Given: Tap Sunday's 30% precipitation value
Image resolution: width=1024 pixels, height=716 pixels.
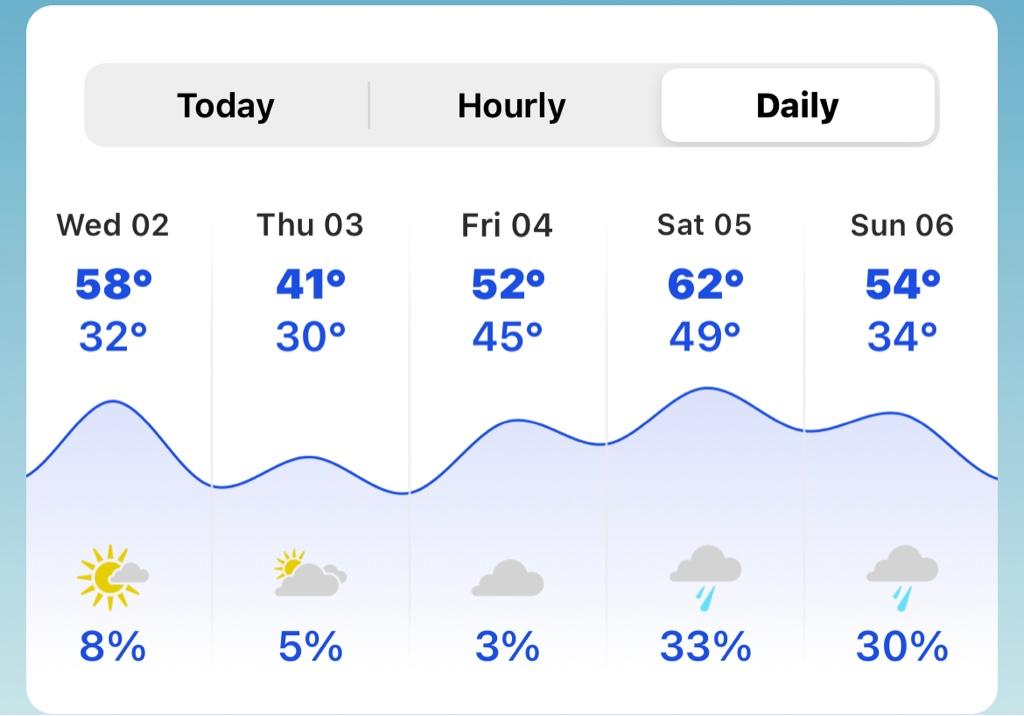Looking at the screenshot, I should click(x=902, y=647).
